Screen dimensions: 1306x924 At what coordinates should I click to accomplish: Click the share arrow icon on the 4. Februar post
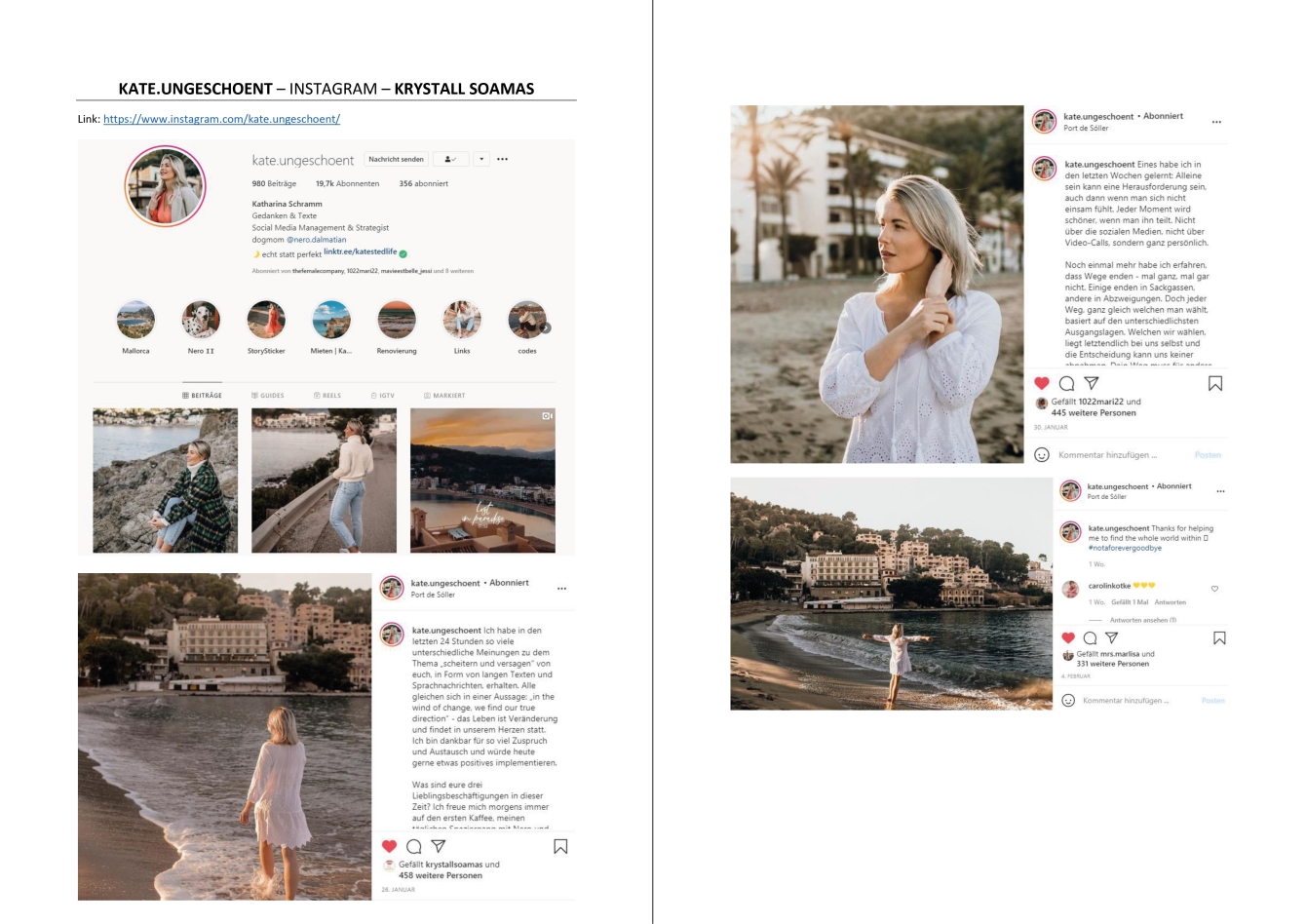click(1111, 637)
